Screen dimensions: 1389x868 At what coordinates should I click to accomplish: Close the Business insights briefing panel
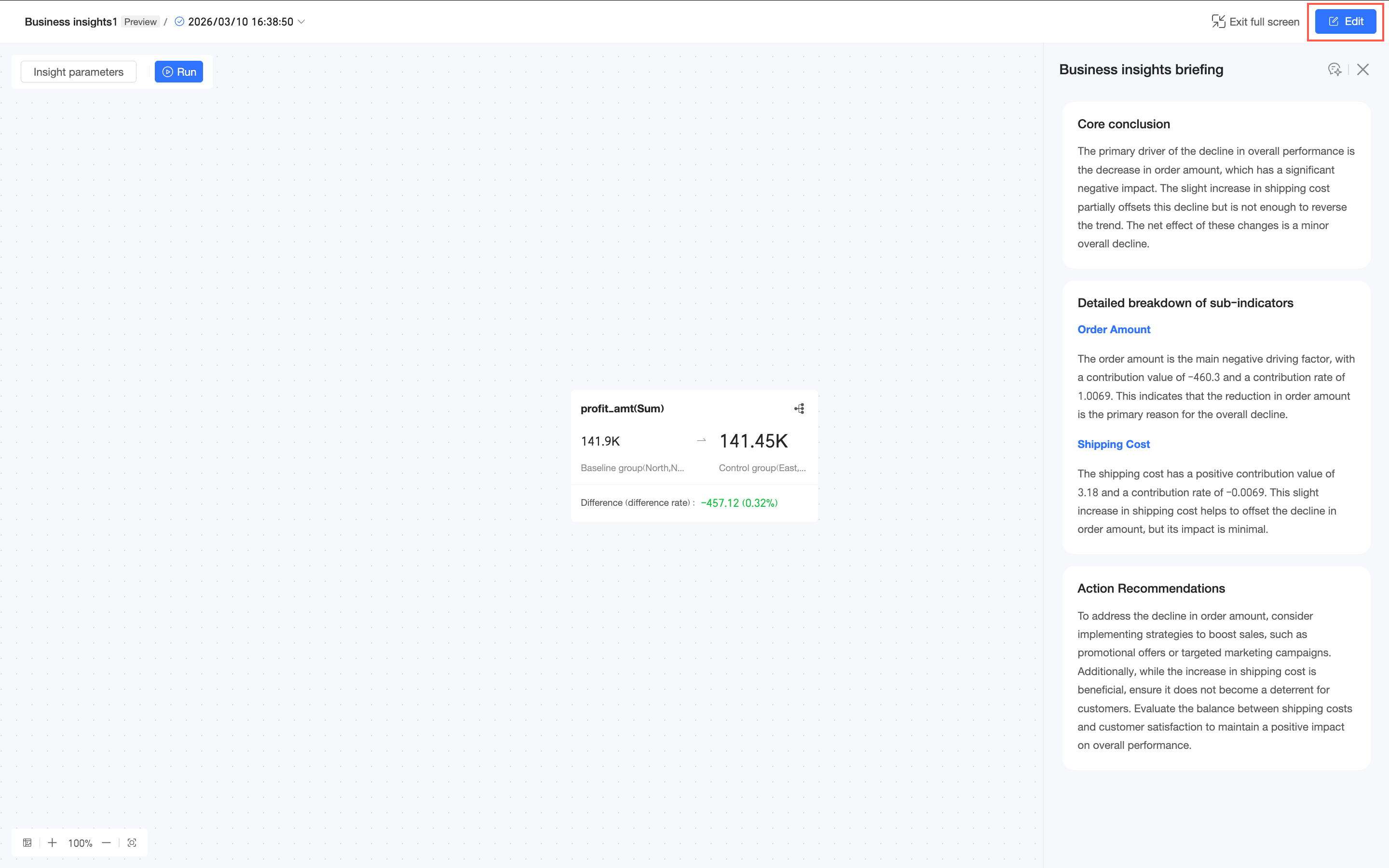pos(1362,69)
